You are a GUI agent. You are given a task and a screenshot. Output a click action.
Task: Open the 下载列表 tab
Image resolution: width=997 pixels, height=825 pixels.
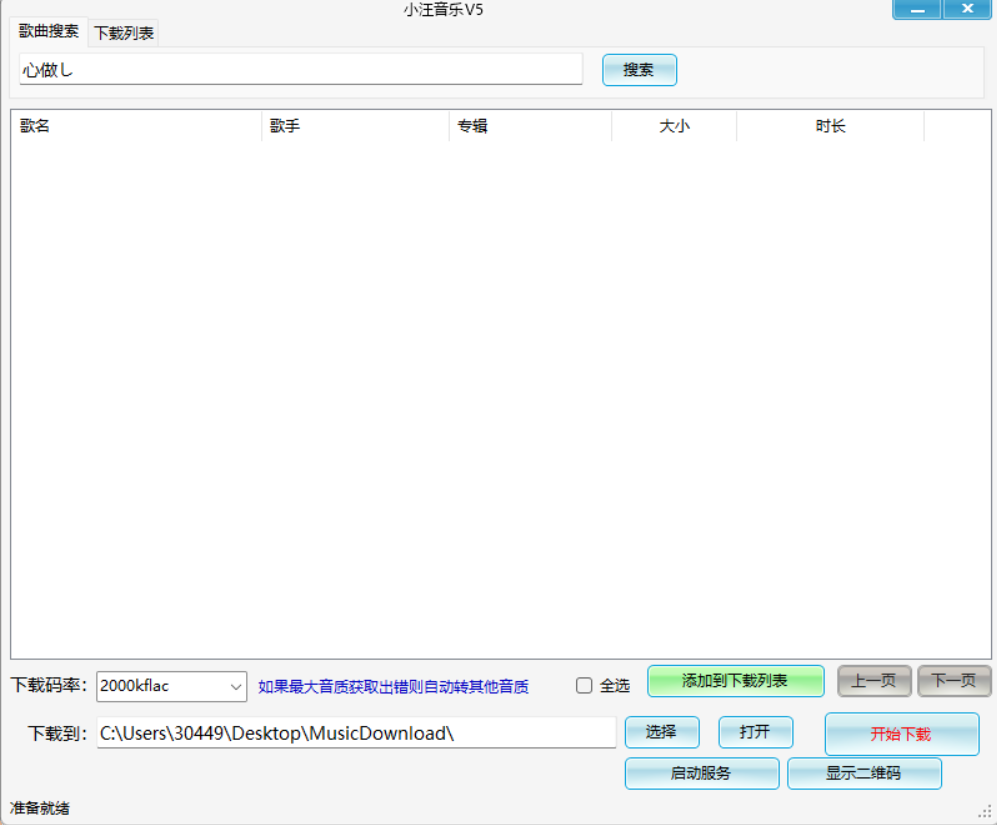pos(124,33)
